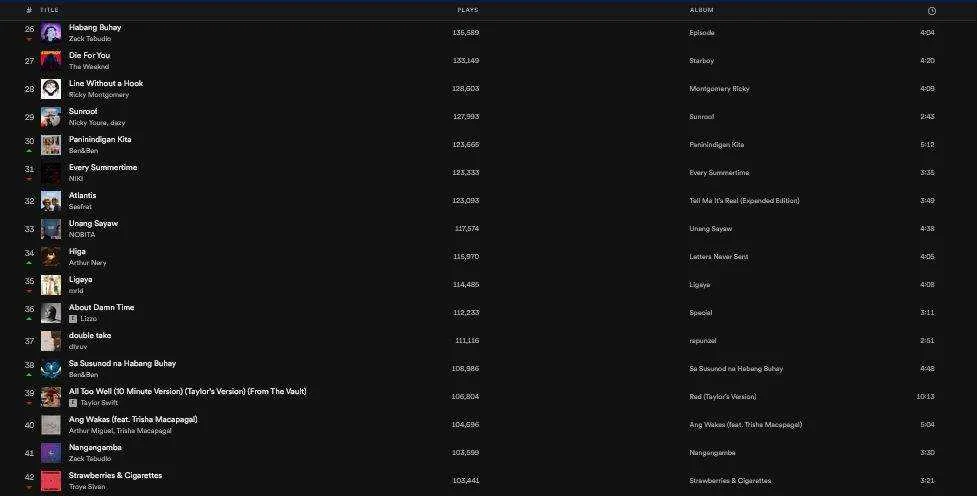The image size is (977, 496).
Task: Click rank number 33
Action: pos(29,229)
